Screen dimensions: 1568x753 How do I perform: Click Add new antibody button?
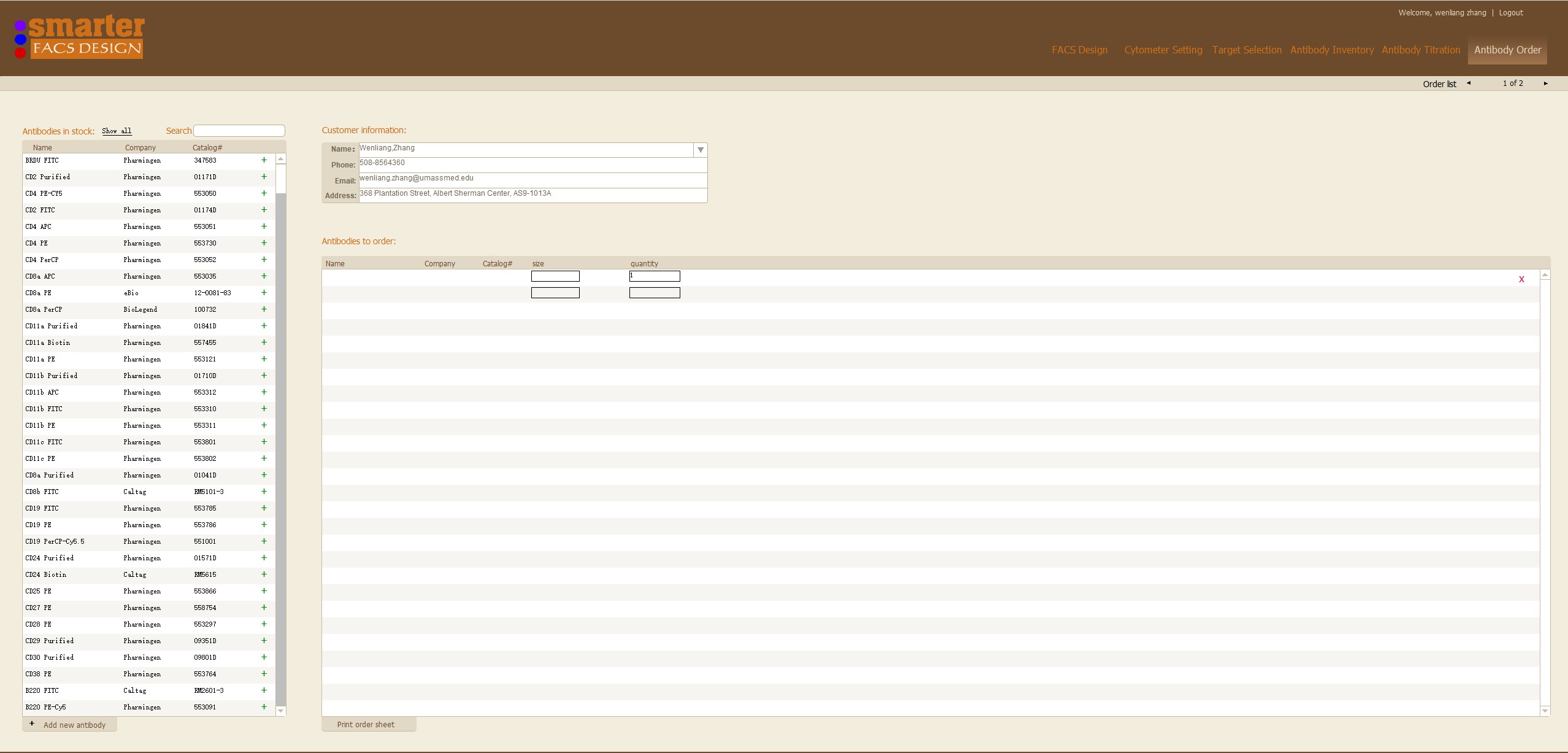(x=69, y=725)
